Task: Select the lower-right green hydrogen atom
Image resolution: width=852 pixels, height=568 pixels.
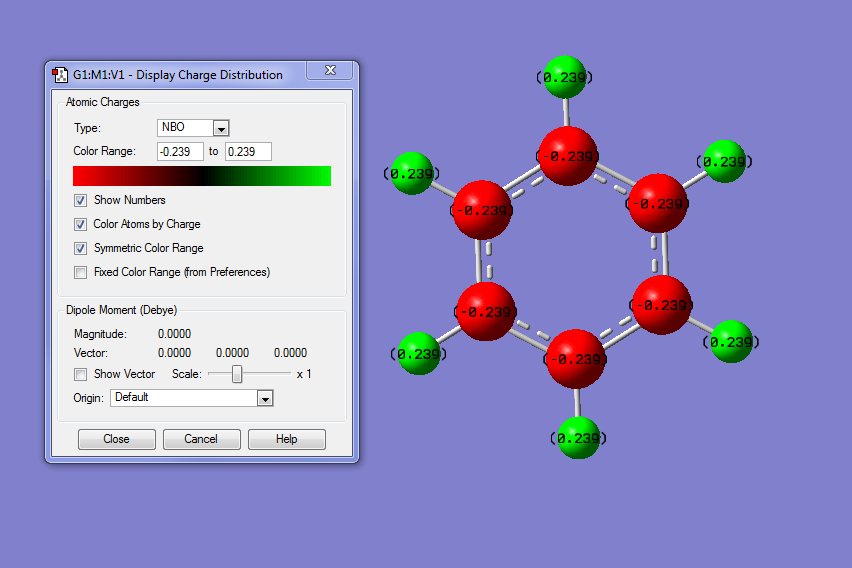Action: 731,342
